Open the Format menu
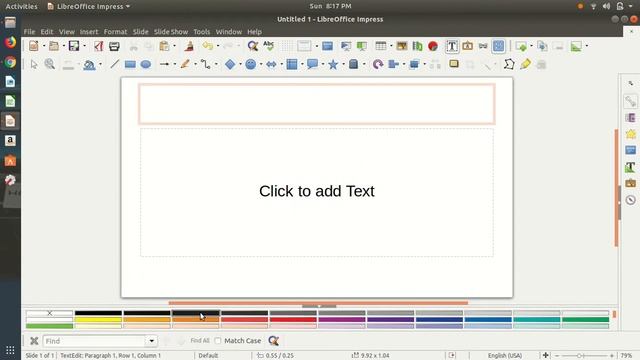This screenshot has height=360, width=640. click(x=116, y=31)
